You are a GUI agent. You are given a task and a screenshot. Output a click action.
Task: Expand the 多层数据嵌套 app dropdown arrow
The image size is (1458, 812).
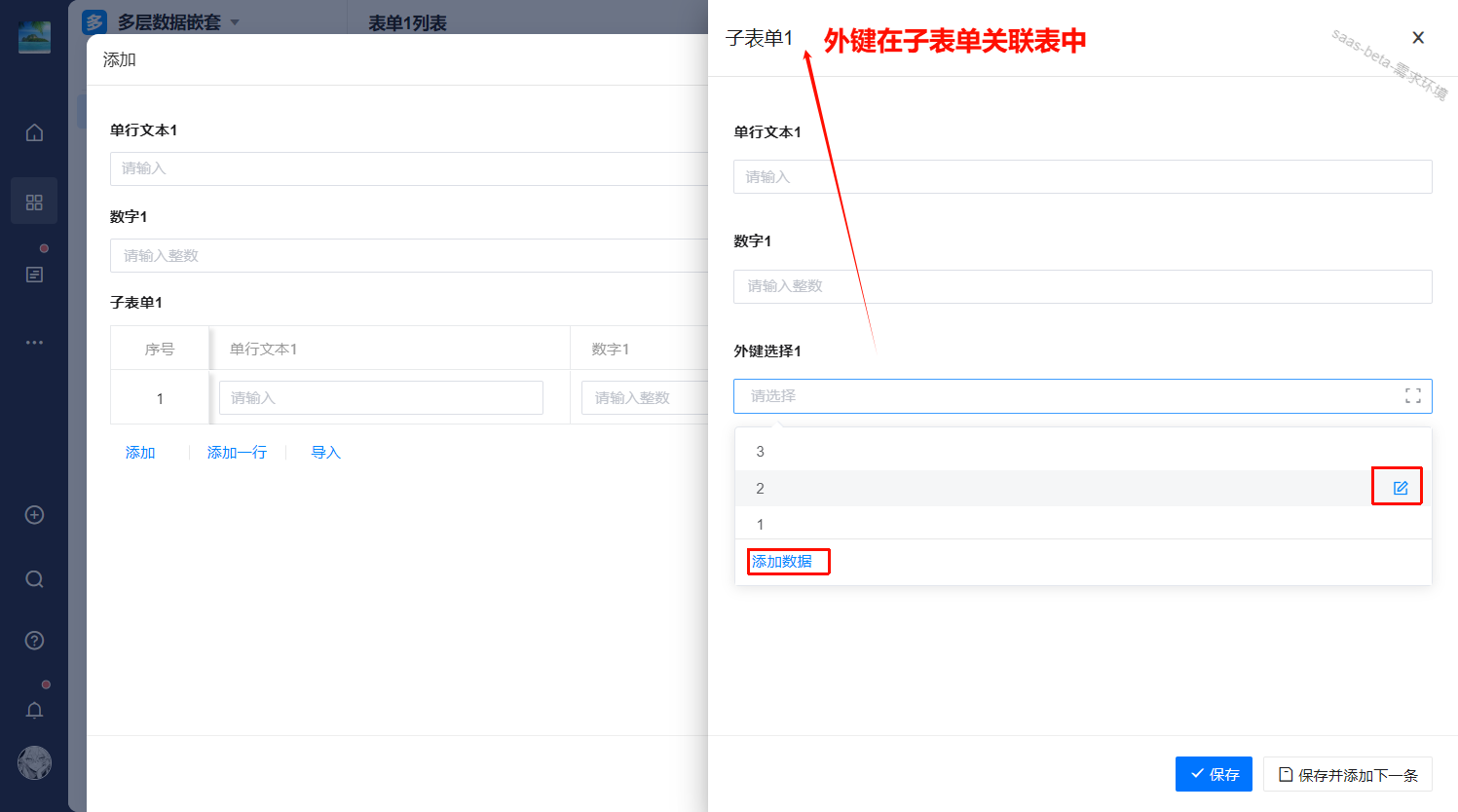pos(235,22)
